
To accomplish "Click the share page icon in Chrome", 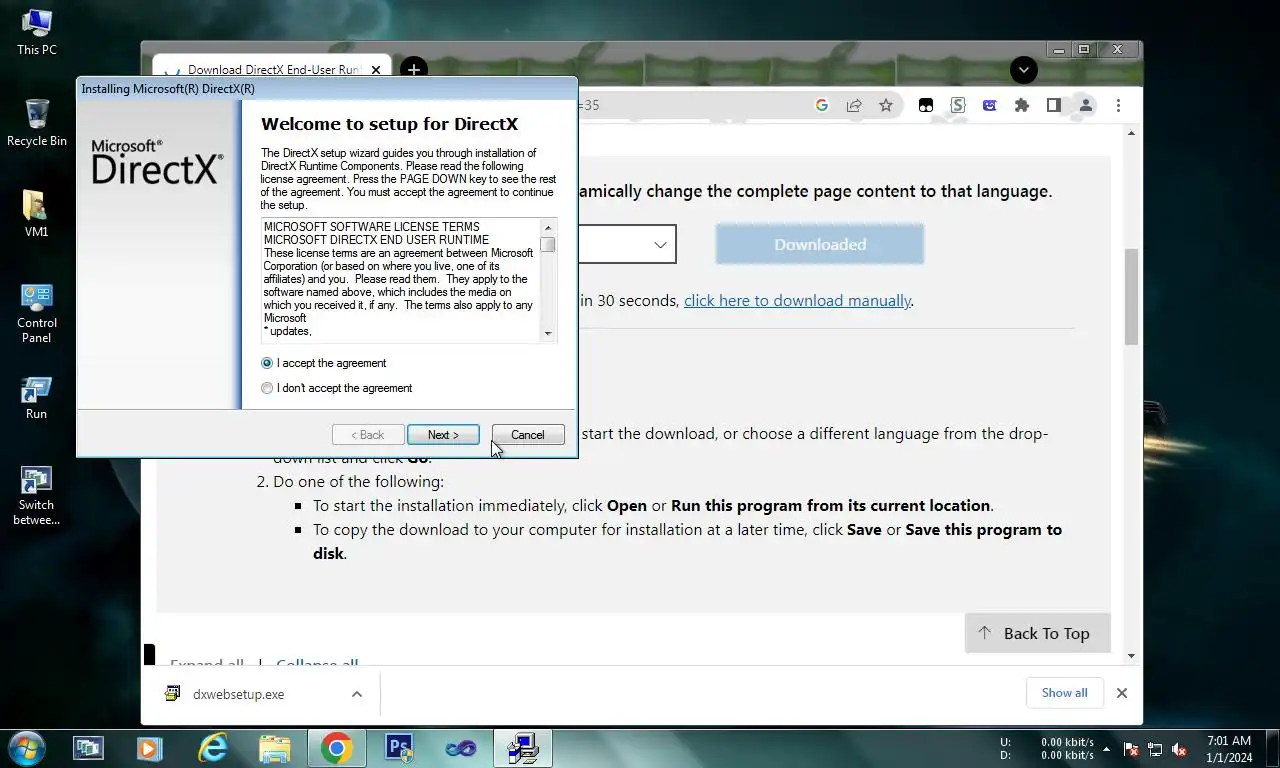I will click(x=854, y=105).
